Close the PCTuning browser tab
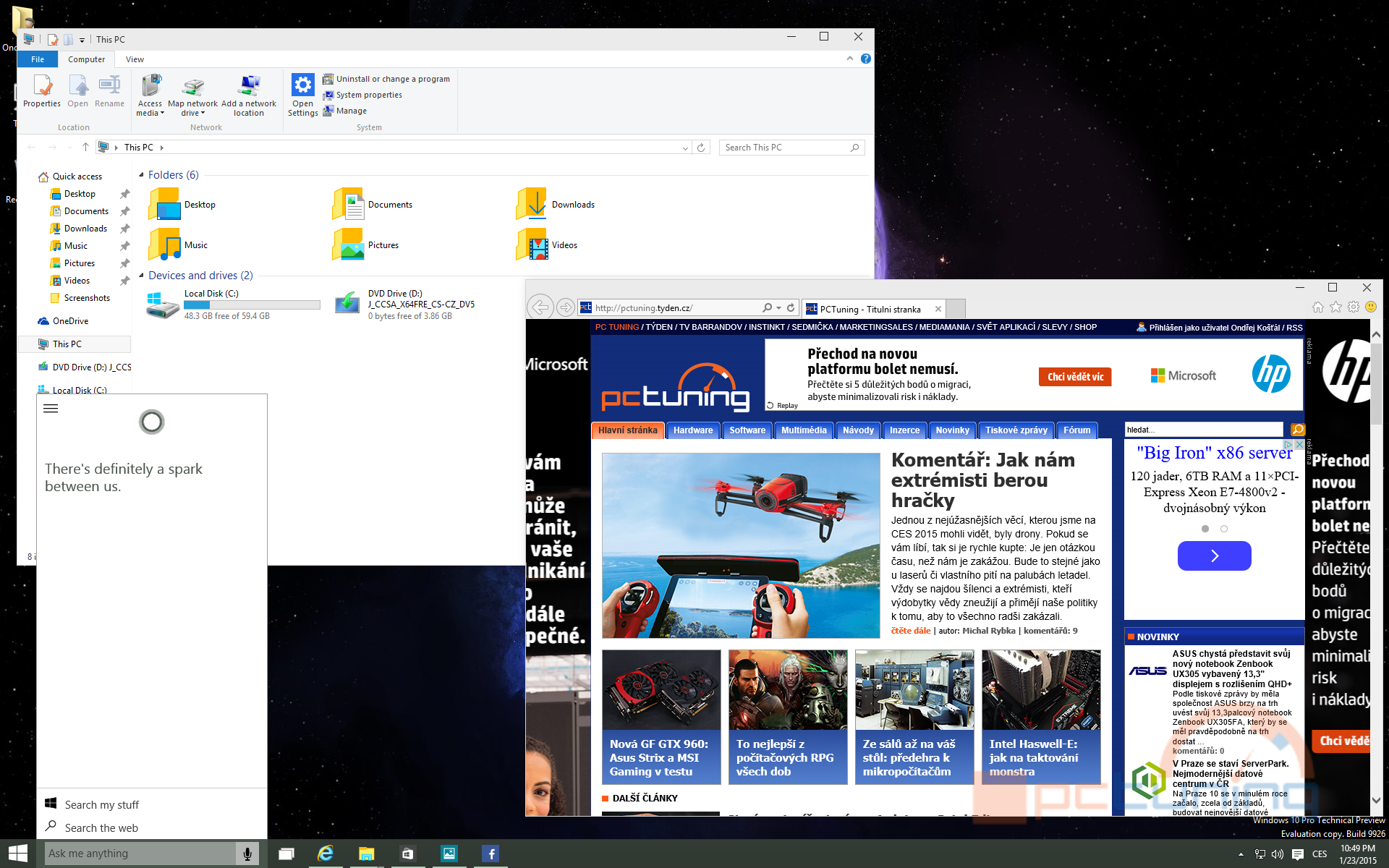 click(x=938, y=309)
